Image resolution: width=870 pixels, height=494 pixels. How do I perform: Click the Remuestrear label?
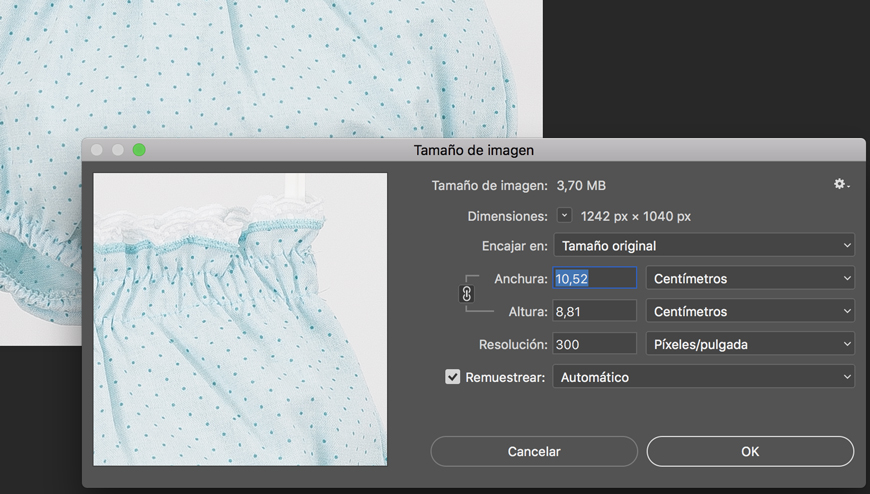(505, 377)
